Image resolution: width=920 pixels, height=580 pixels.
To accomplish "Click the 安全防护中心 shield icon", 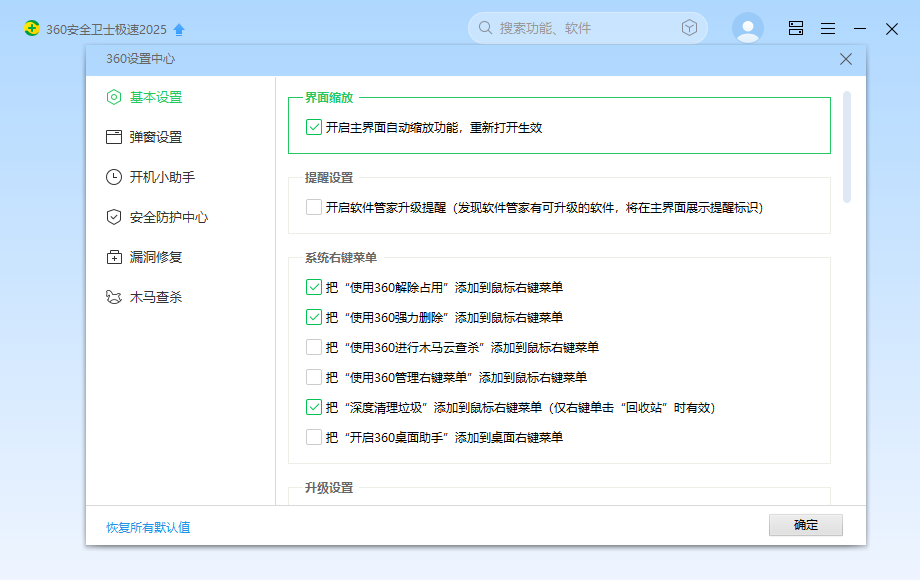I will pos(114,217).
